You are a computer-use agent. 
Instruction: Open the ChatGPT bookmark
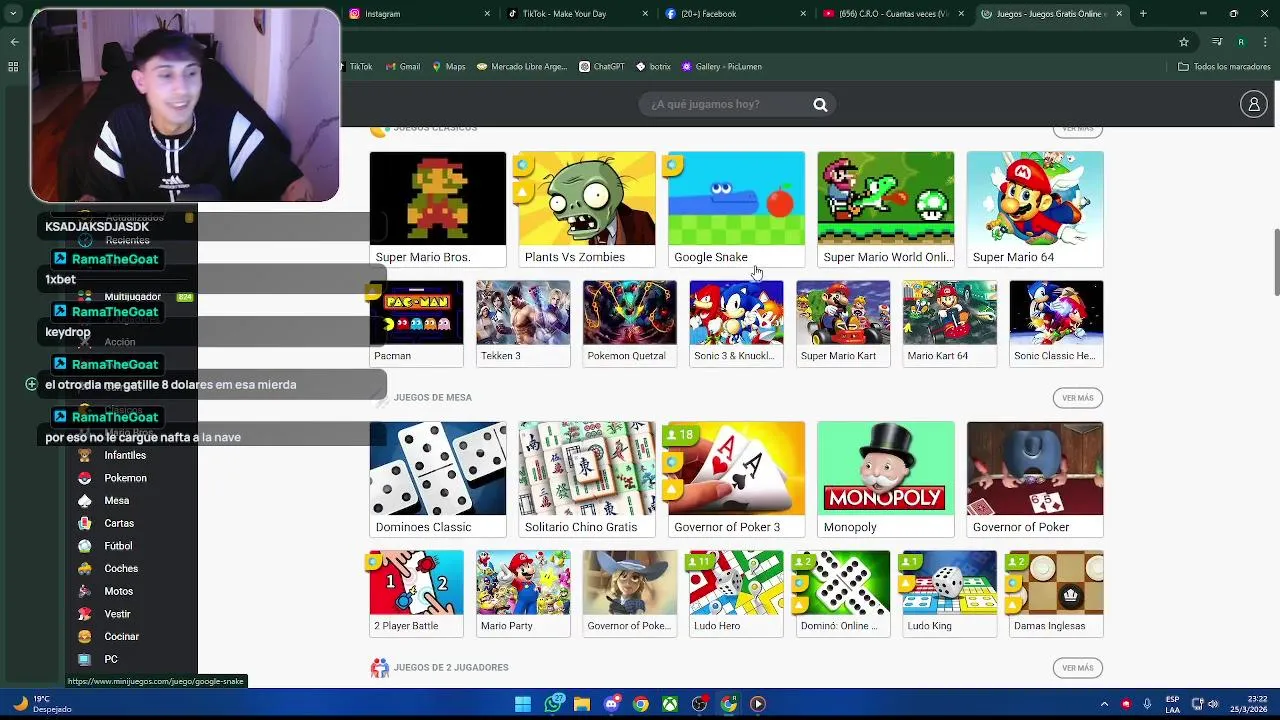pos(601,67)
